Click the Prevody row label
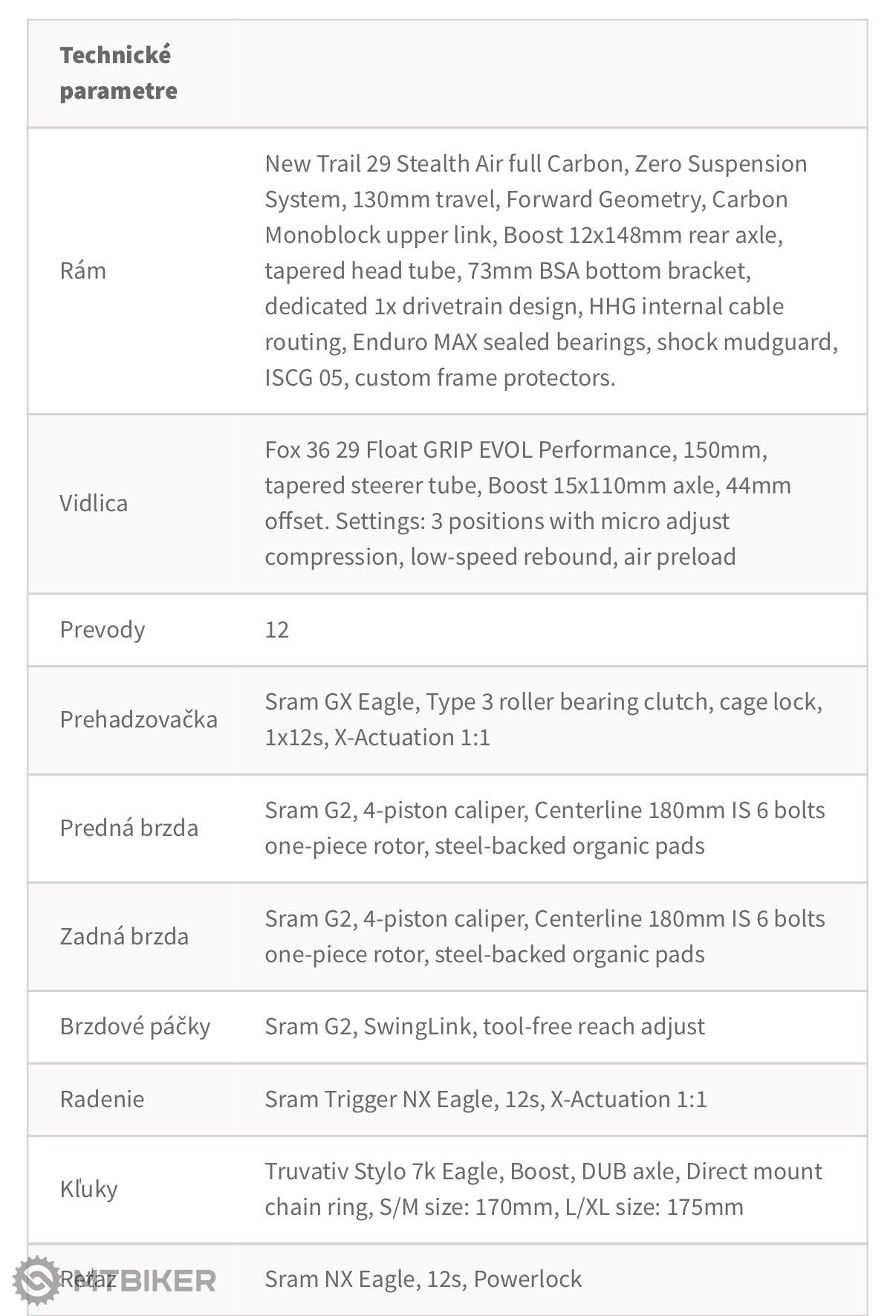 tap(103, 629)
